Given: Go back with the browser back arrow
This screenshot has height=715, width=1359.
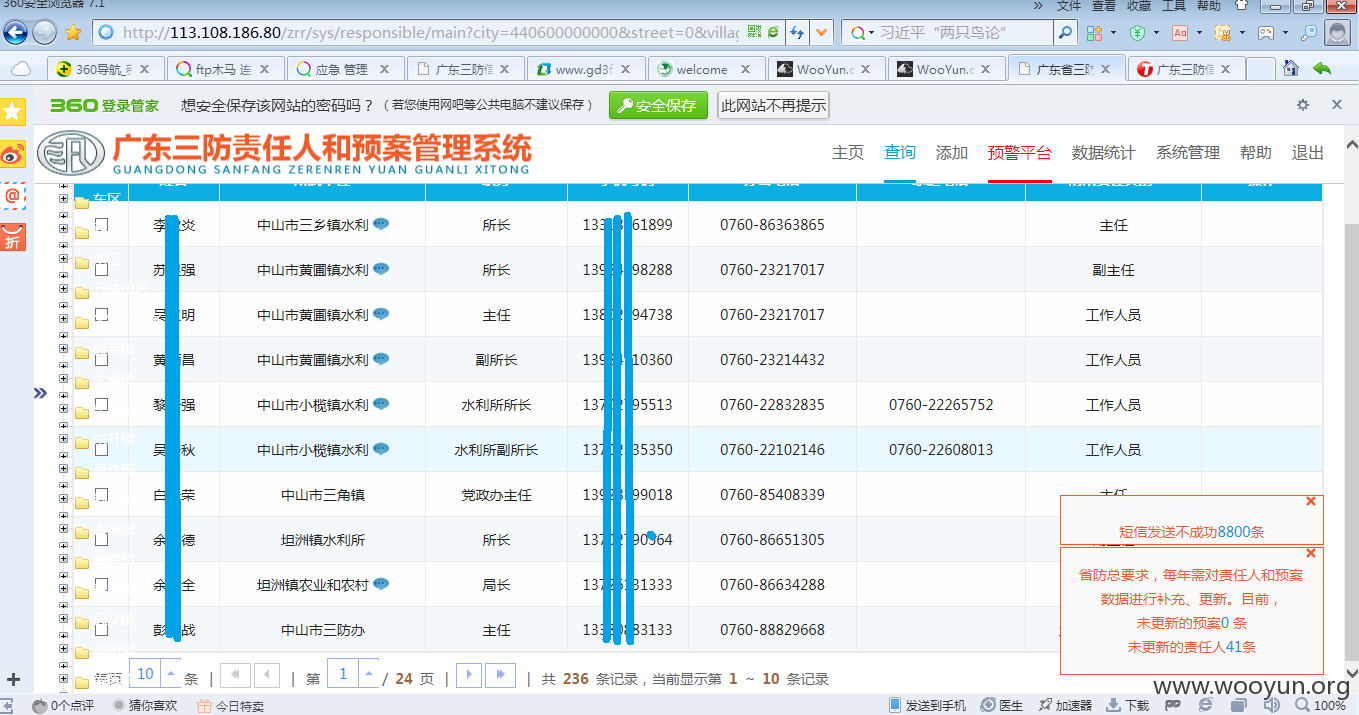Looking at the screenshot, I should coord(16,32).
